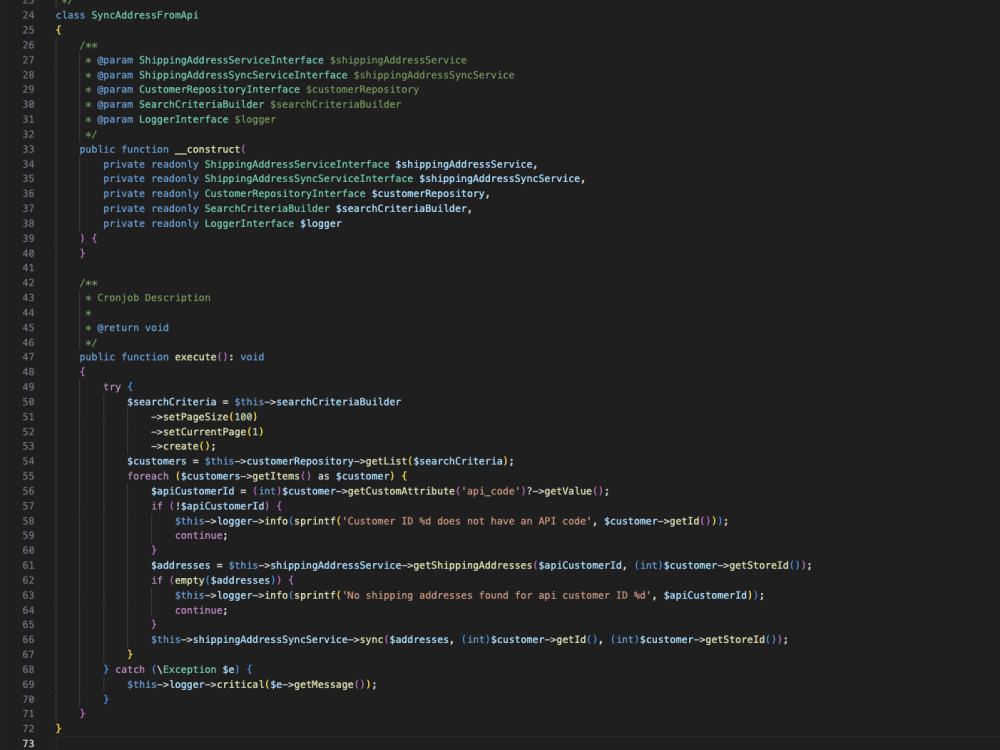Screen dimensions: 1000x750
Task: Click the continue statement on line 64
Action: pos(201,611)
